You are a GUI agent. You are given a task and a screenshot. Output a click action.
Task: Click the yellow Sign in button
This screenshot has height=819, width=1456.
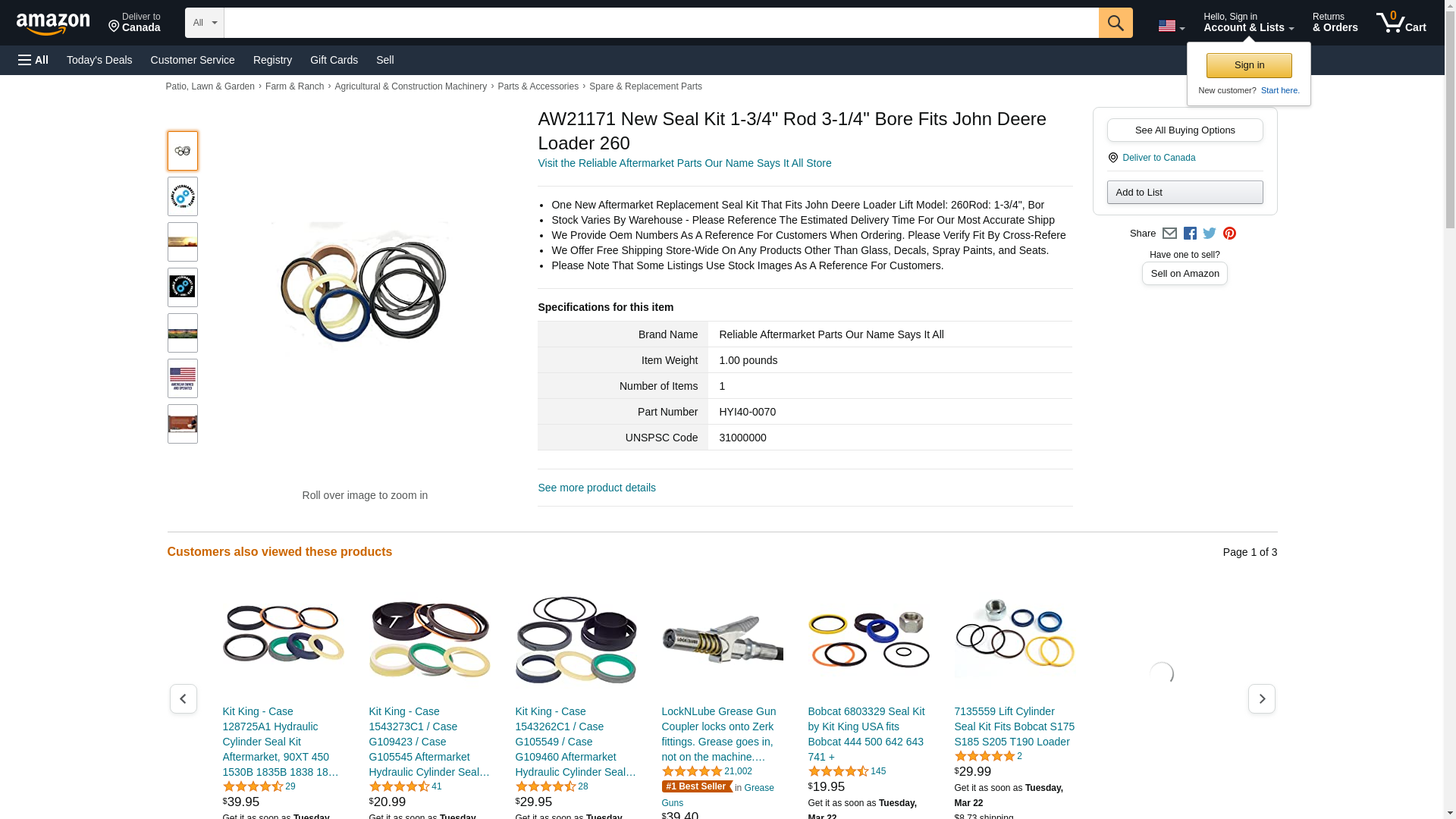(x=1249, y=65)
